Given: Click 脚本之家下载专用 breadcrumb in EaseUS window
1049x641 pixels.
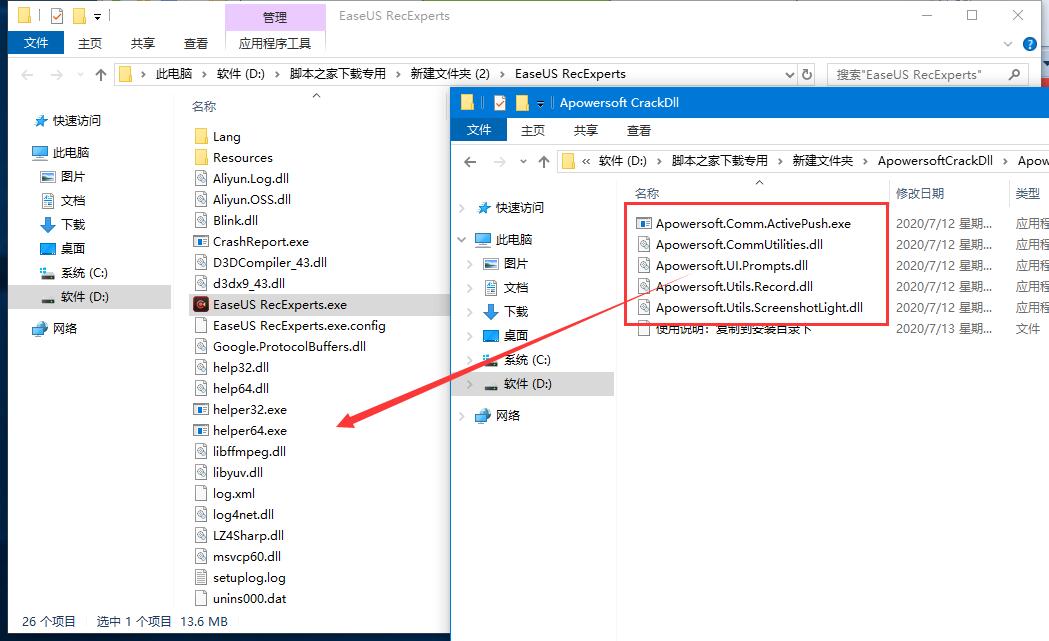Looking at the screenshot, I should (x=338, y=74).
